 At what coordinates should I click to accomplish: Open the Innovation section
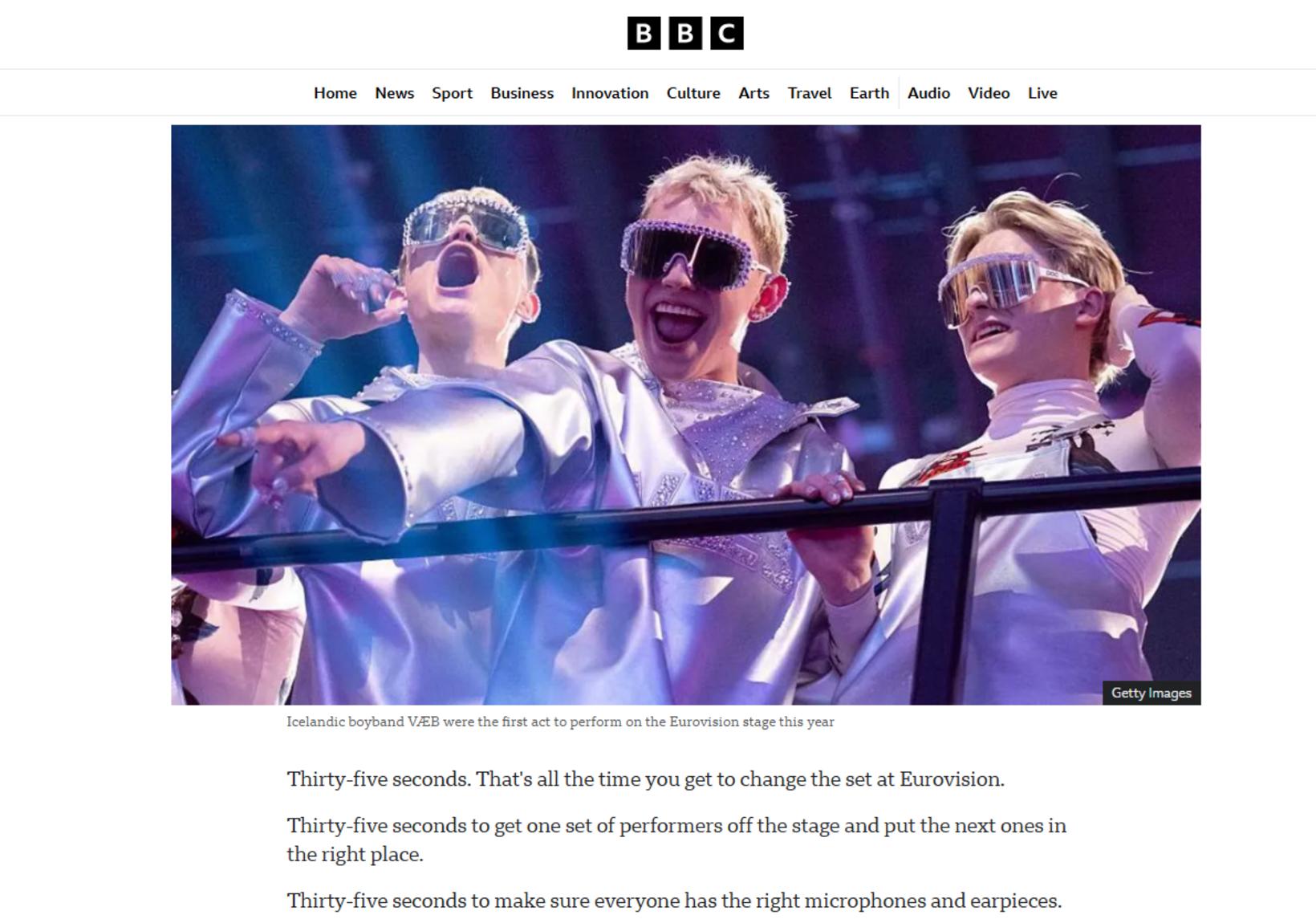click(610, 93)
